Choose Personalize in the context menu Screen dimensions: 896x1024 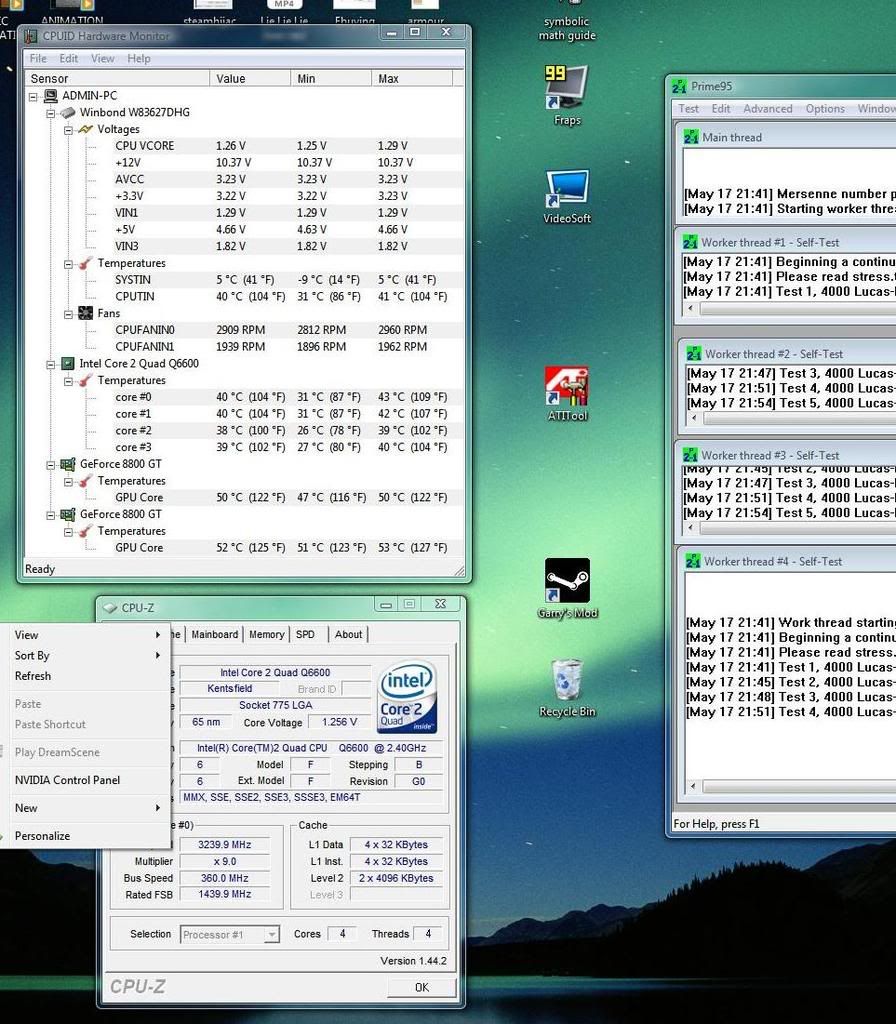pyautogui.click(x=85, y=836)
